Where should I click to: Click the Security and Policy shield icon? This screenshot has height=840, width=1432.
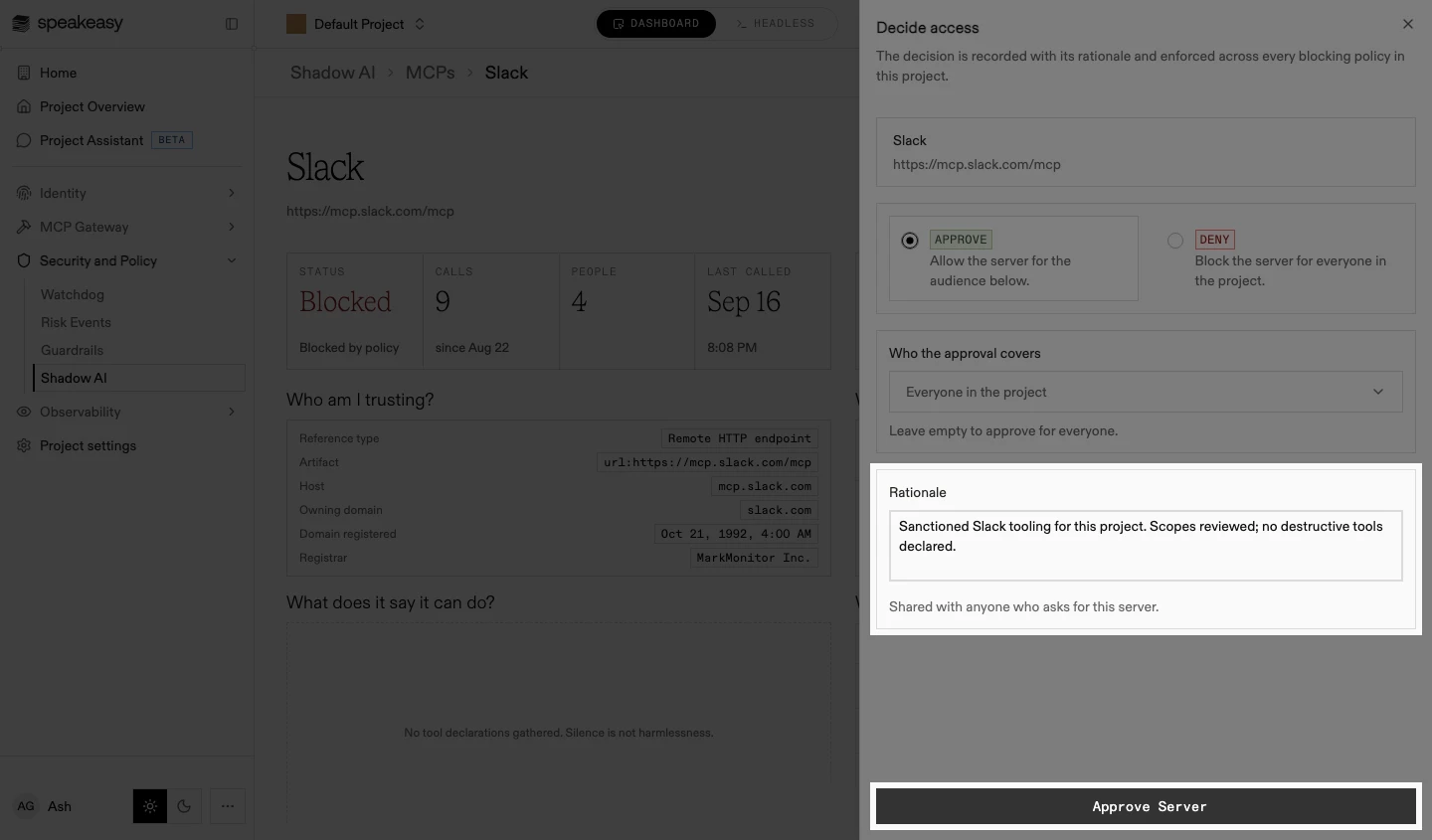(x=24, y=260)
